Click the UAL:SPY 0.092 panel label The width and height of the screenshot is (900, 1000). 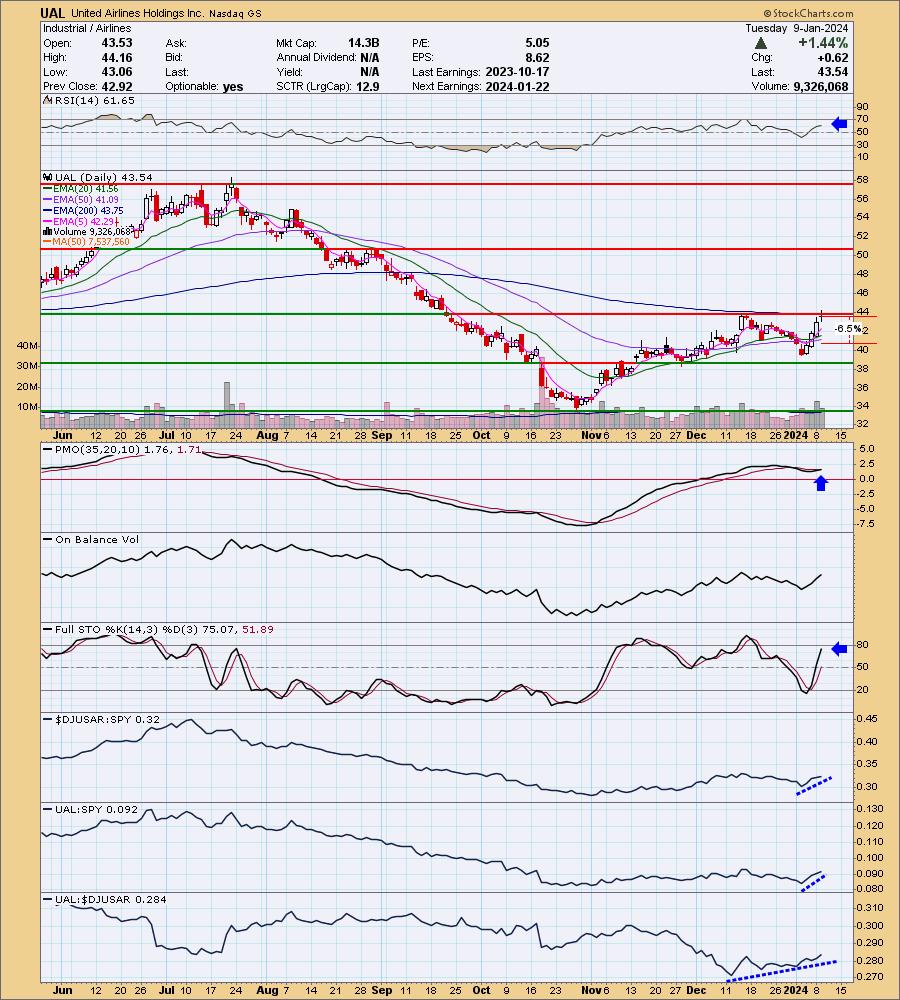point(96,809)
